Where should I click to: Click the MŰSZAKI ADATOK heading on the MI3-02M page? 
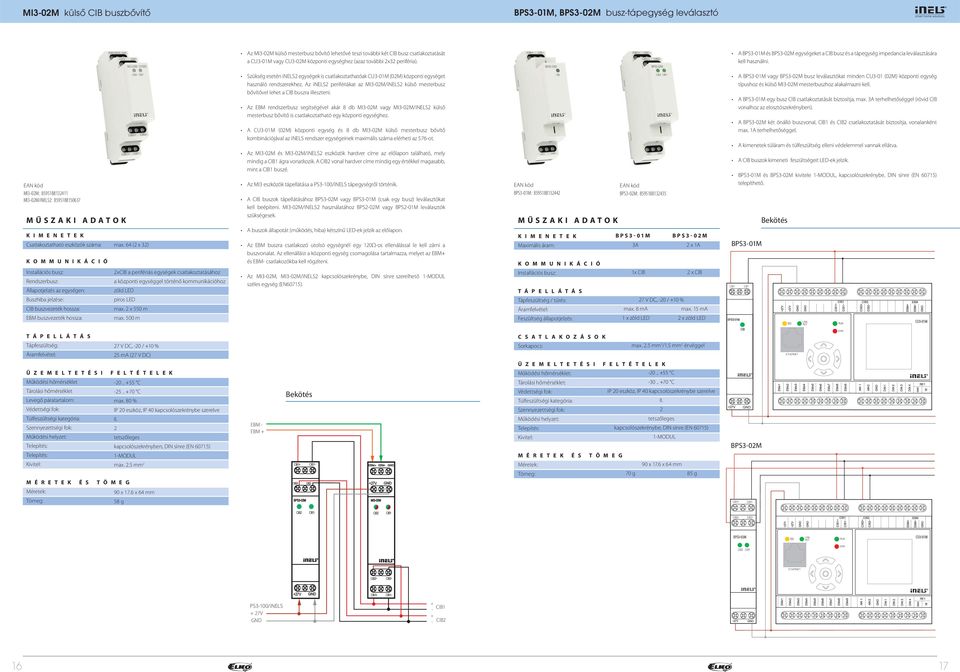point(77,220)
